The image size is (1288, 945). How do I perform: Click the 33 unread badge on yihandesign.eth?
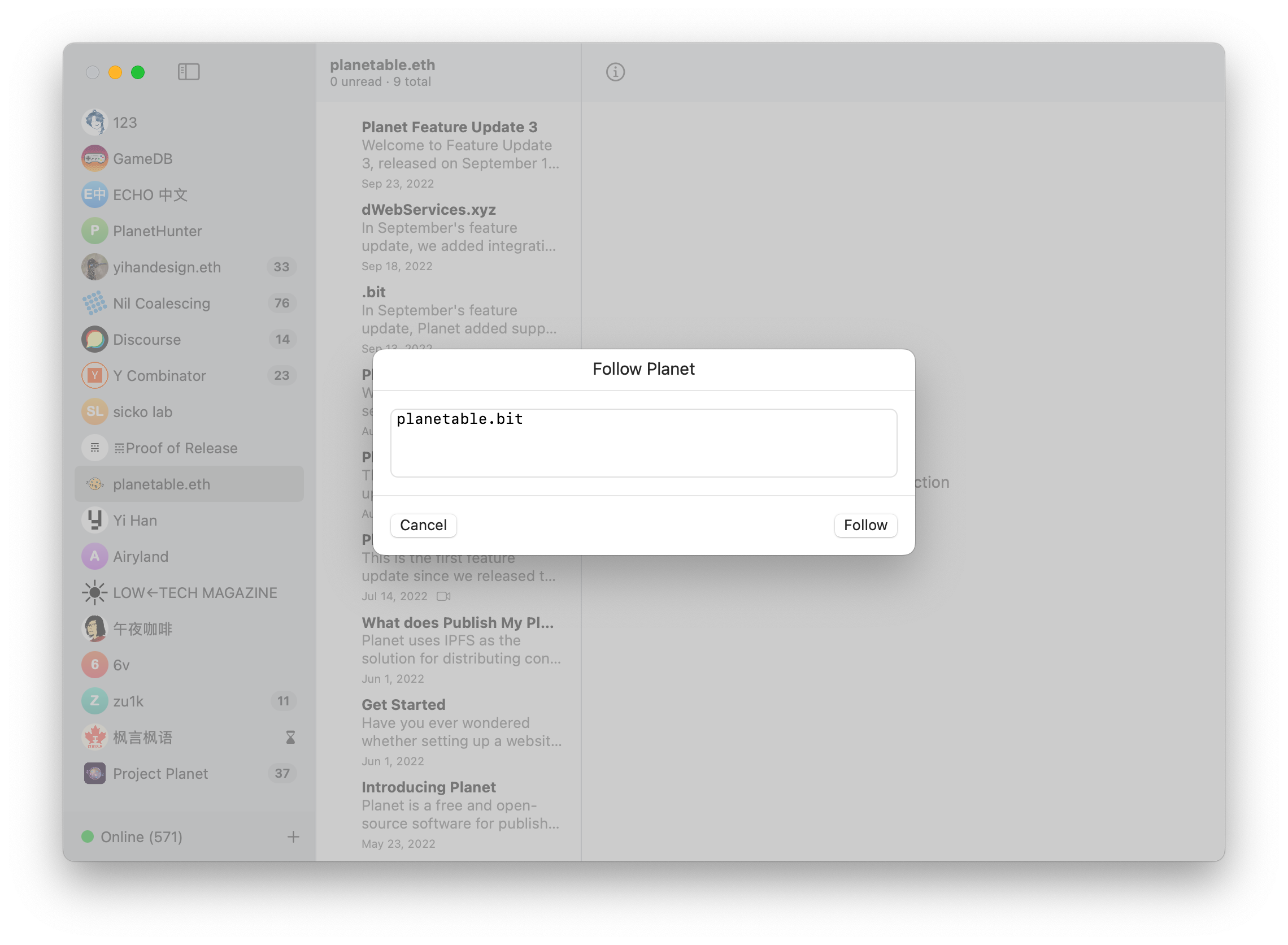[281, 267]
